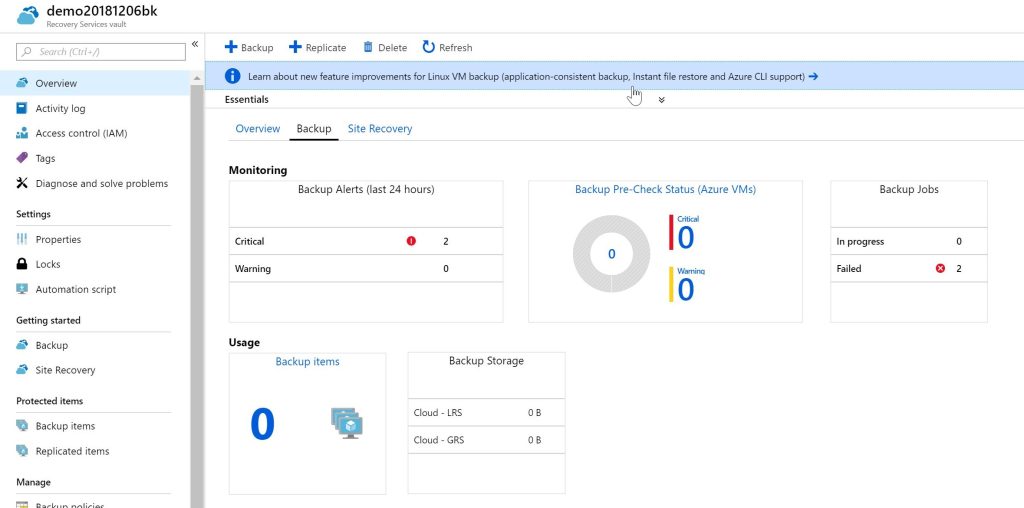Click the Recovery Services vault cloud icon

coord(27,16)
